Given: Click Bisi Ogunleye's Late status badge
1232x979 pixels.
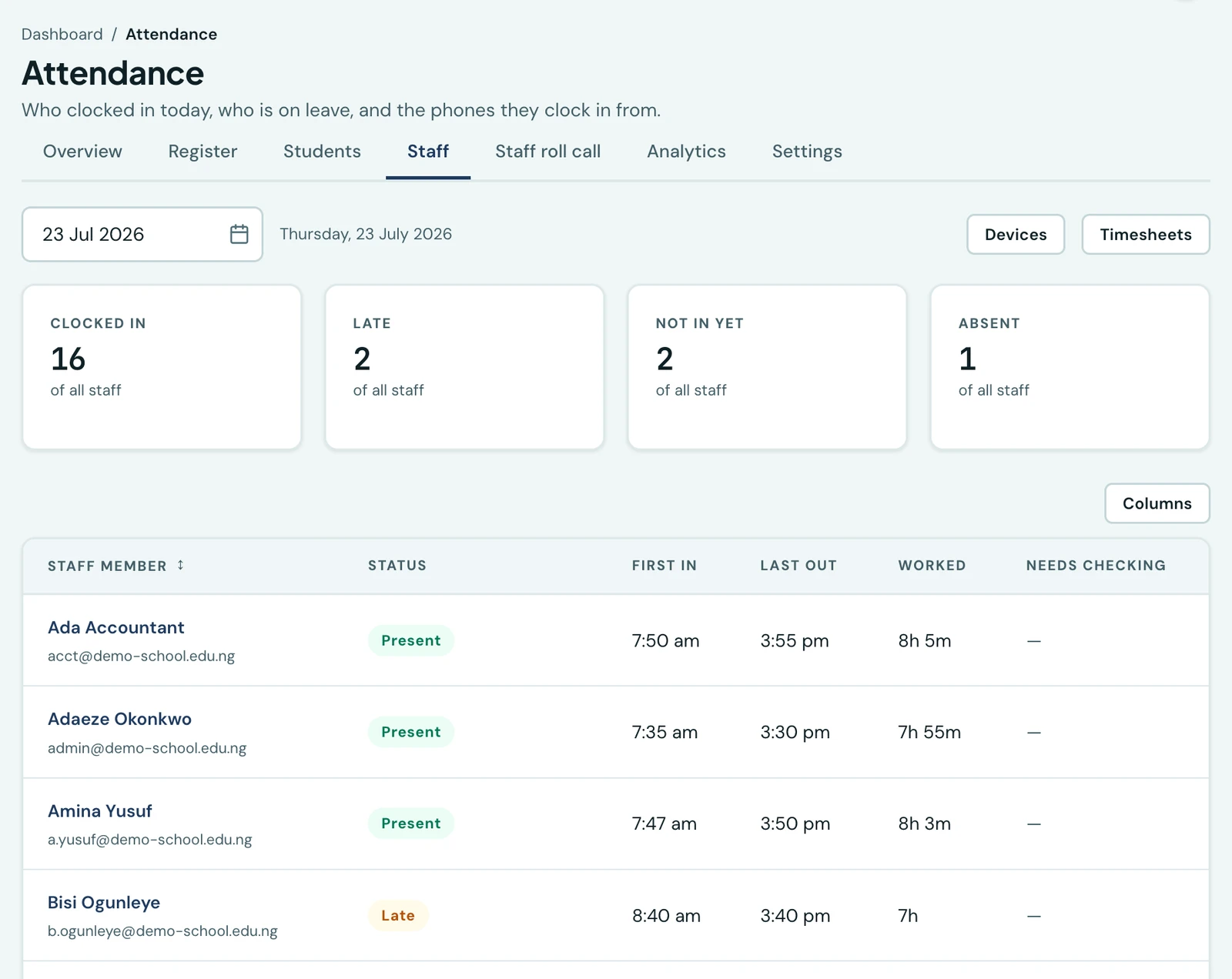Looking at the screenshot, I should click(x=398, y=915).
